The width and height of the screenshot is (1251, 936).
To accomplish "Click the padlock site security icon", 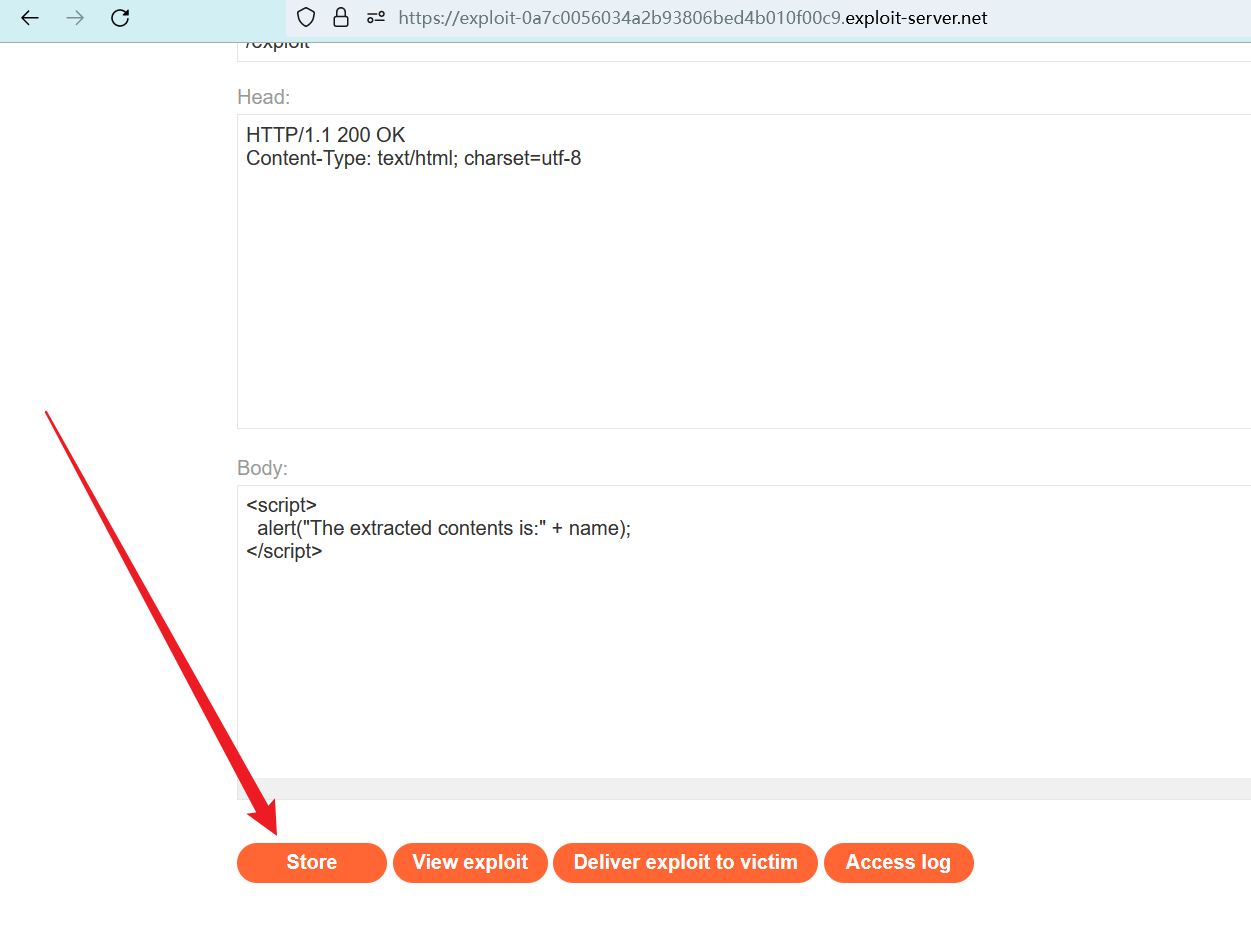I will tap(341, 18).
